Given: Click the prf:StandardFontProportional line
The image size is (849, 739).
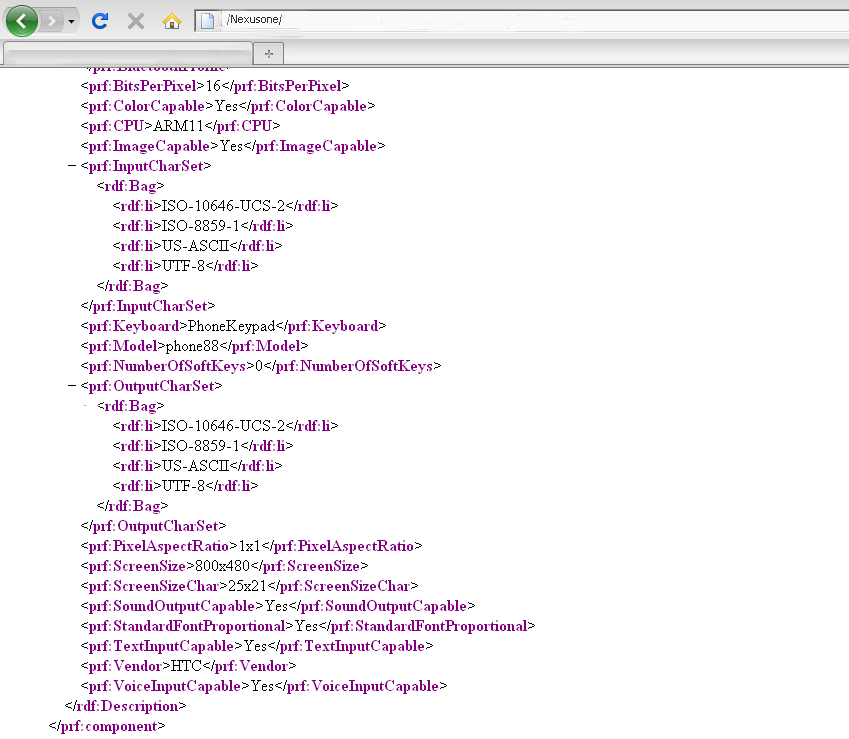Looking at the screenshot, I should pyautogui.click(x=308, y=626).
